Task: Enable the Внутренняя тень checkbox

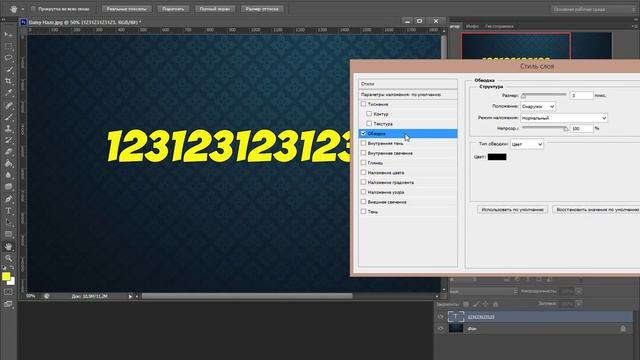Action: pyautogui.click(x=363, y=143)
